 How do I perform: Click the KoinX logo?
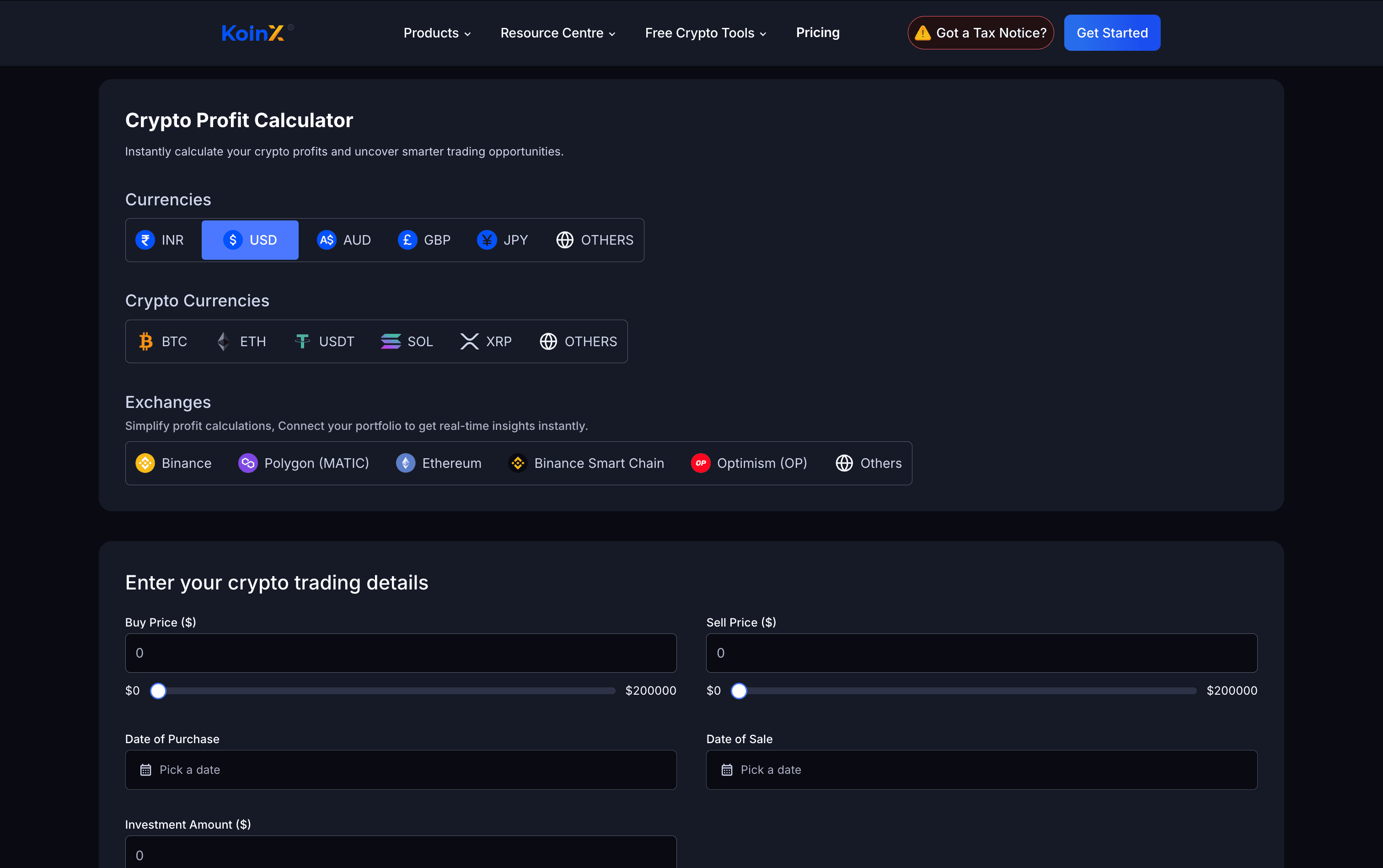coord(253,33)
